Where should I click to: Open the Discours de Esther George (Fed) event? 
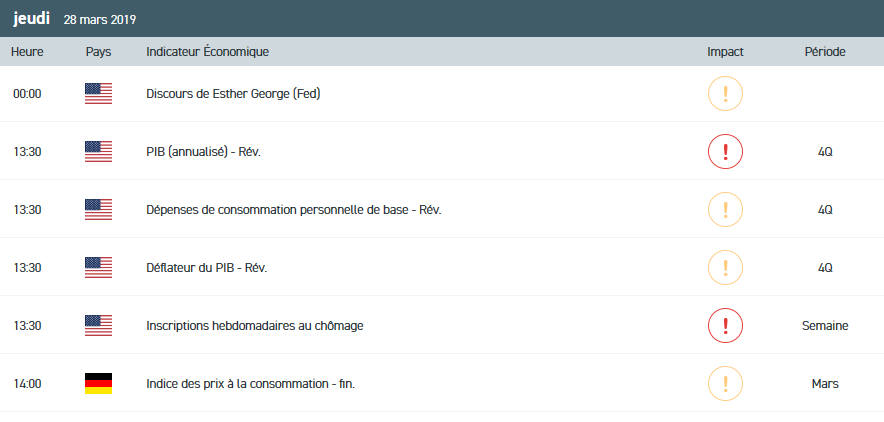(233, 94)
